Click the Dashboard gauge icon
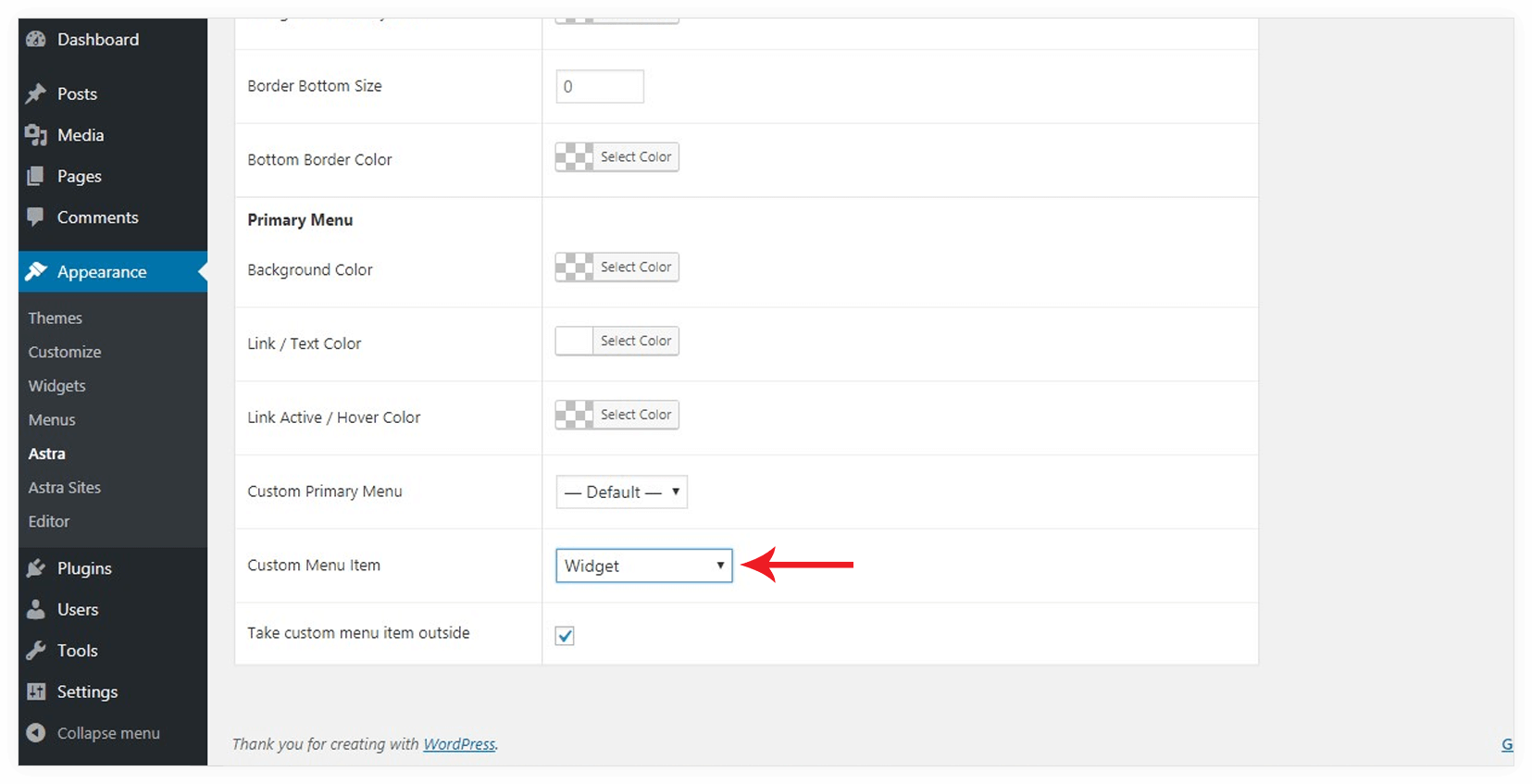Screen dimensions: 1532x784 (36, 40)
